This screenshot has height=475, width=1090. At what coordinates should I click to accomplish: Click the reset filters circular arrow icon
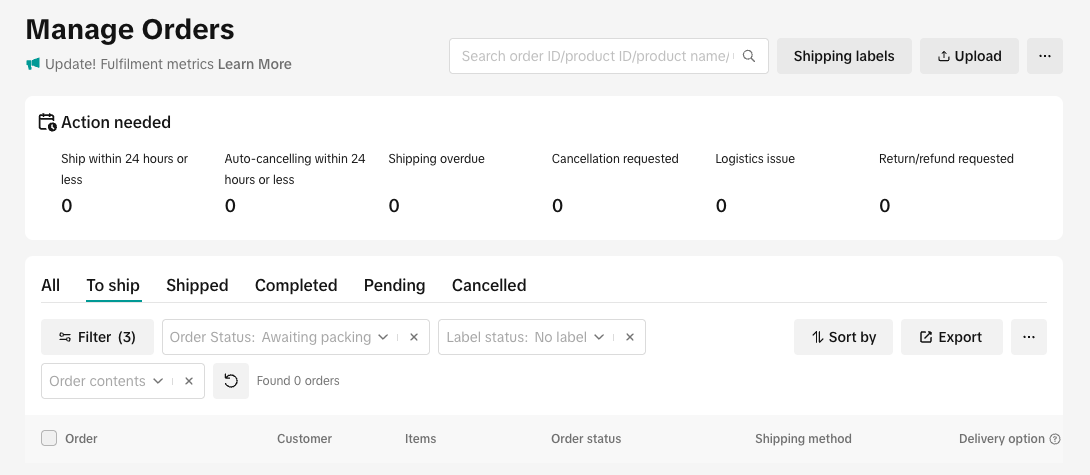(x=231, y=381)
